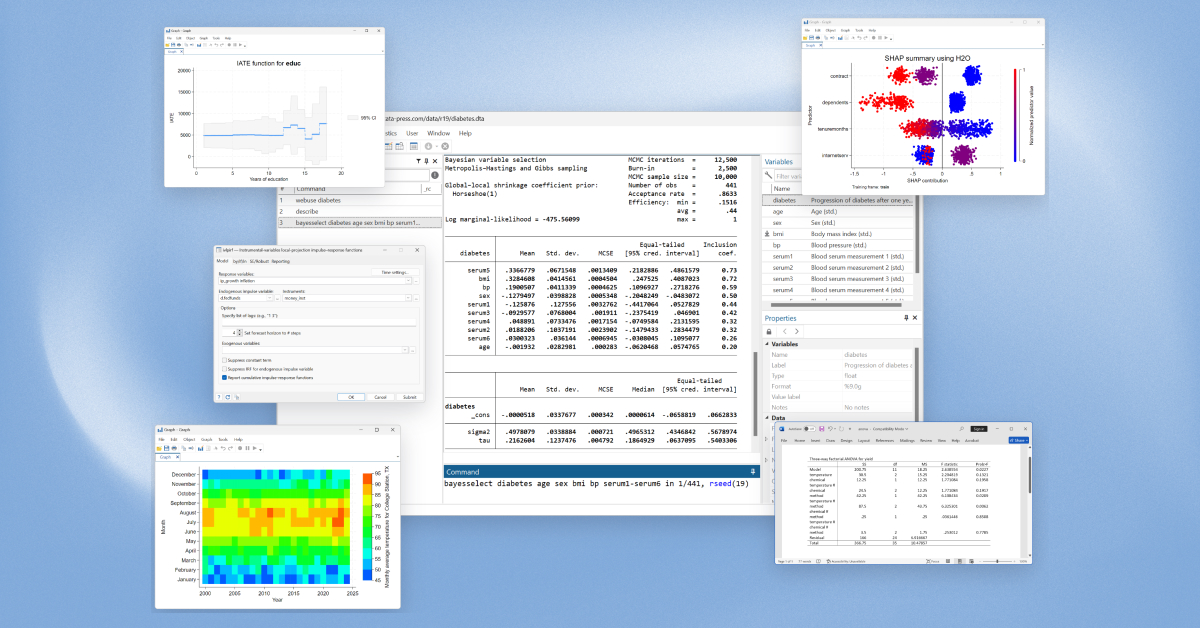Pin the History panel with the pin icon
This screenshot has width=1200, height=628.
[426, 161]
